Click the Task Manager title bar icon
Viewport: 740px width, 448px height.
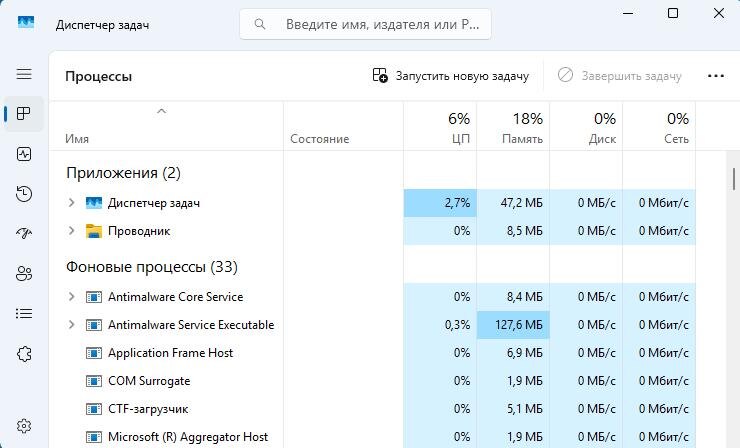click(26, 22)
